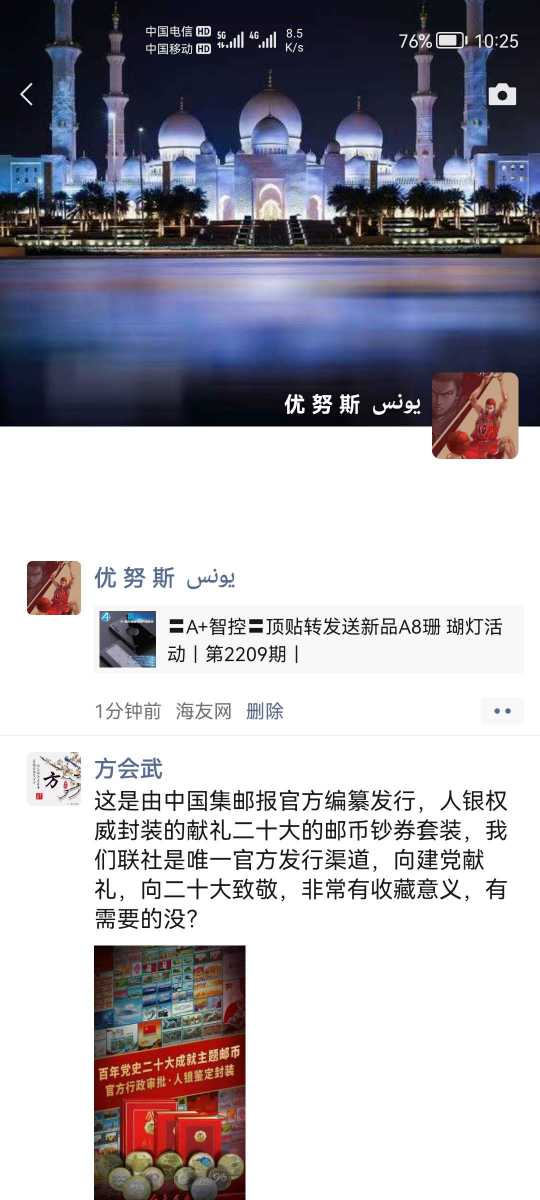This screenshot has width=540, height=1200.
Task: Open the 方会武 username link
Action: pyautogui.click(x=128, y=768)
